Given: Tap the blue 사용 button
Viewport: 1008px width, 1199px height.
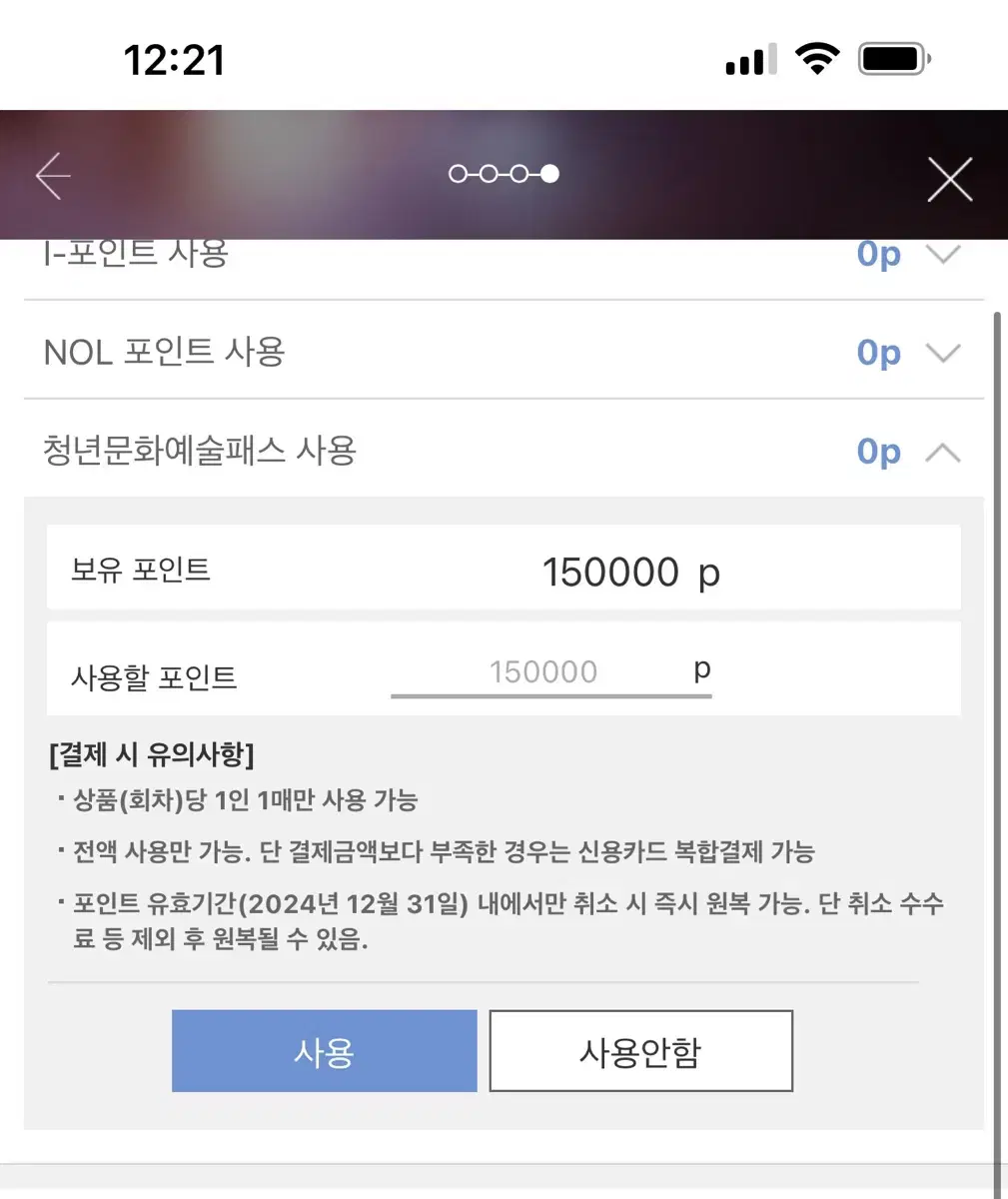Looking at the screenshot, I should click(325, 1051).
